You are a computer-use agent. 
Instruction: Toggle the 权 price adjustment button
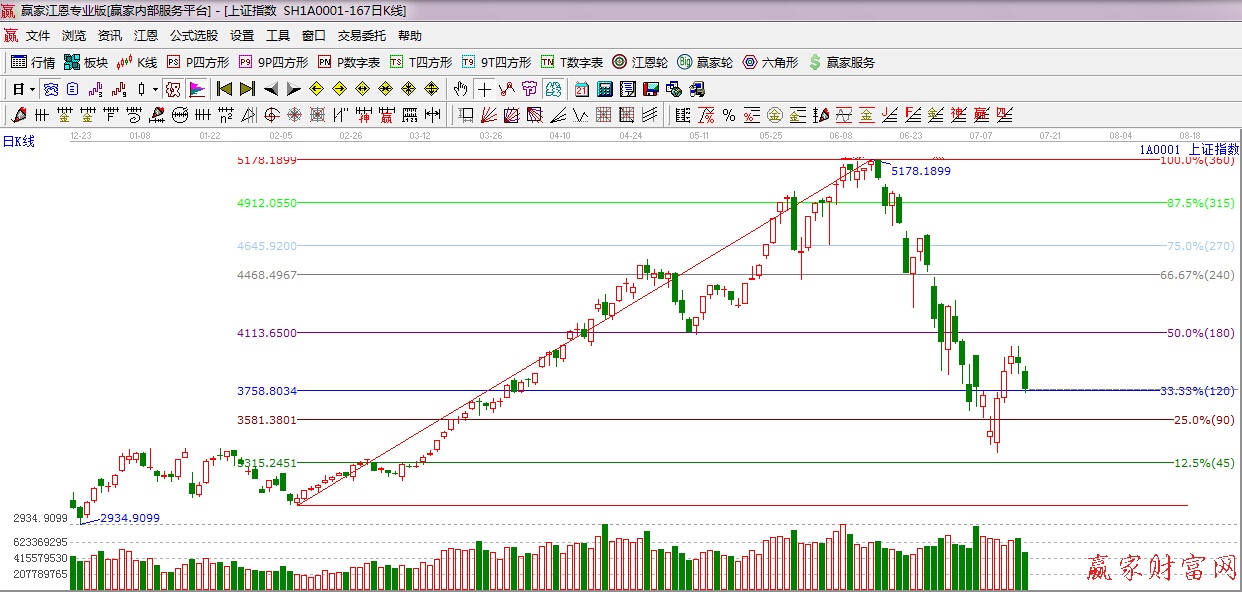[173, 89]
